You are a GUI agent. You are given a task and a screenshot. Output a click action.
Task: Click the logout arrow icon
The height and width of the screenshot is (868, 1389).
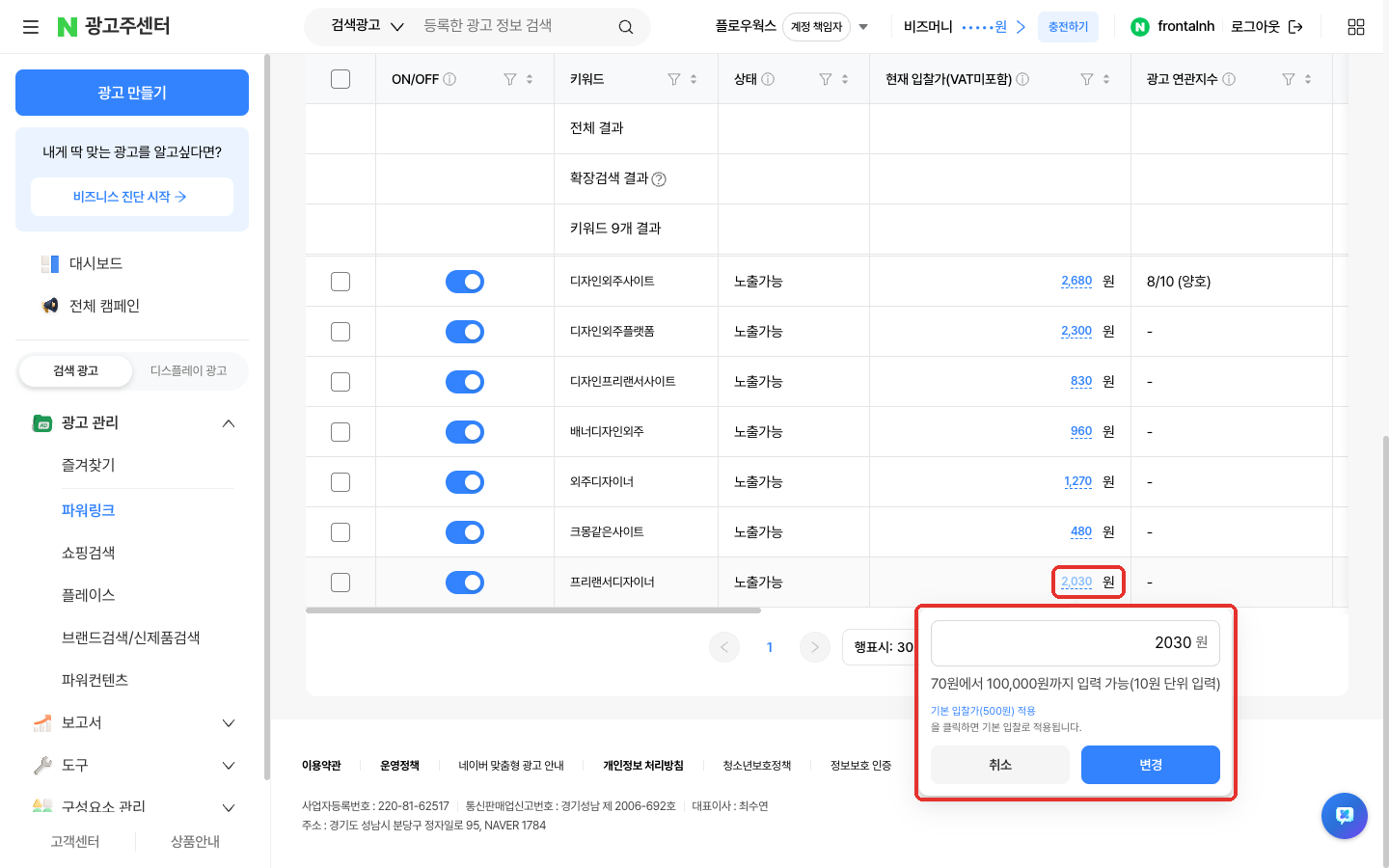(1295, 27)
